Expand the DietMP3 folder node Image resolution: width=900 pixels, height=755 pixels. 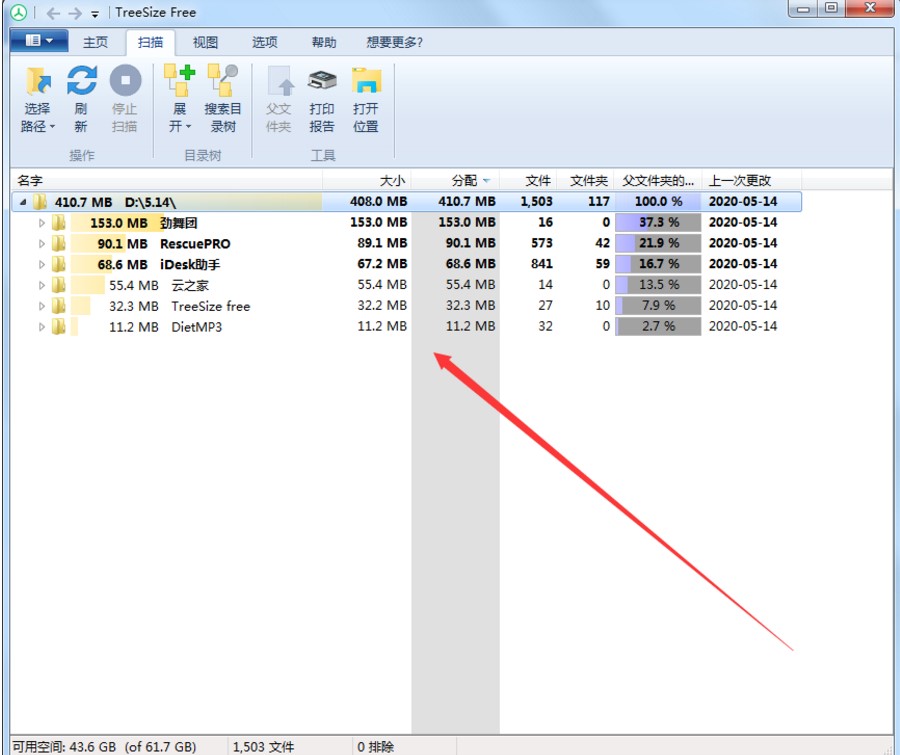click(x=42, y=327)
